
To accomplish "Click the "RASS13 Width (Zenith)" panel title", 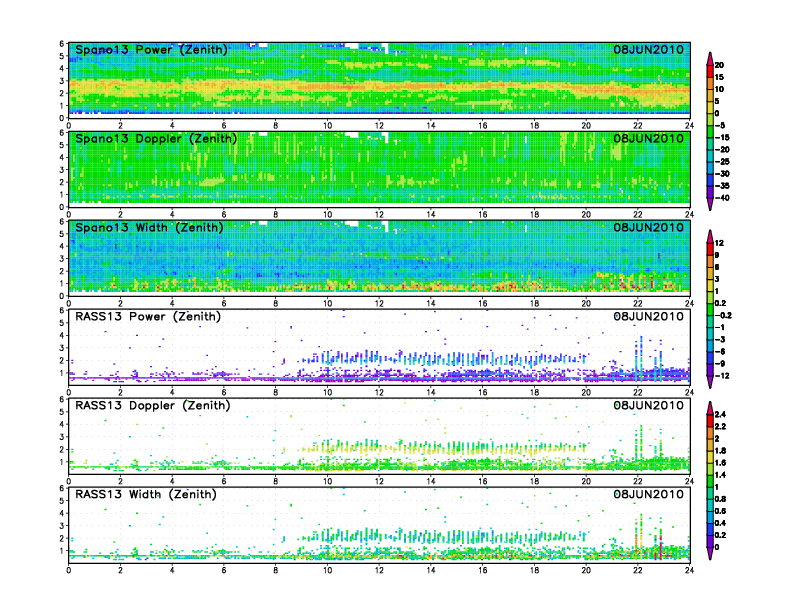I will click(146, 494).
